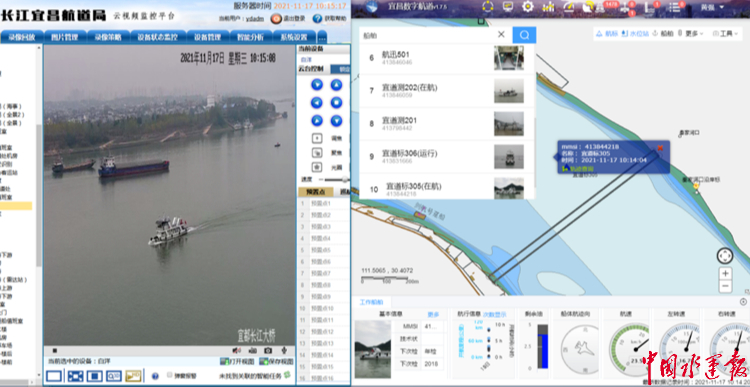Open the user account dropdown in header
The height and width of the screenshot is (387, 750).
pyautogui.click(x=712, y=7)
